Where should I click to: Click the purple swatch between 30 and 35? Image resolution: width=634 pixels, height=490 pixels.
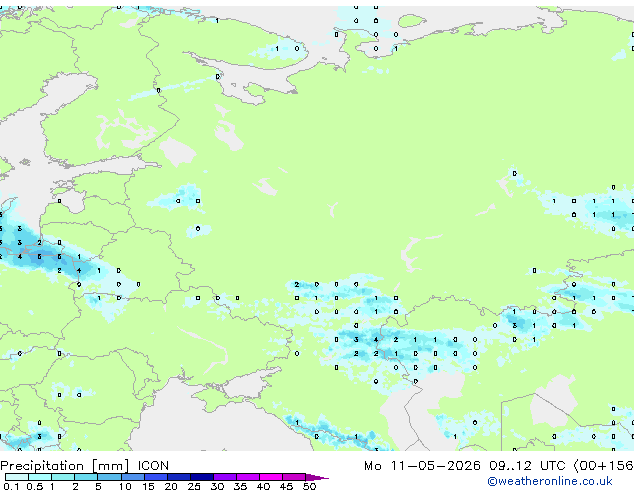pyautogui.click(x=225, y=477)
